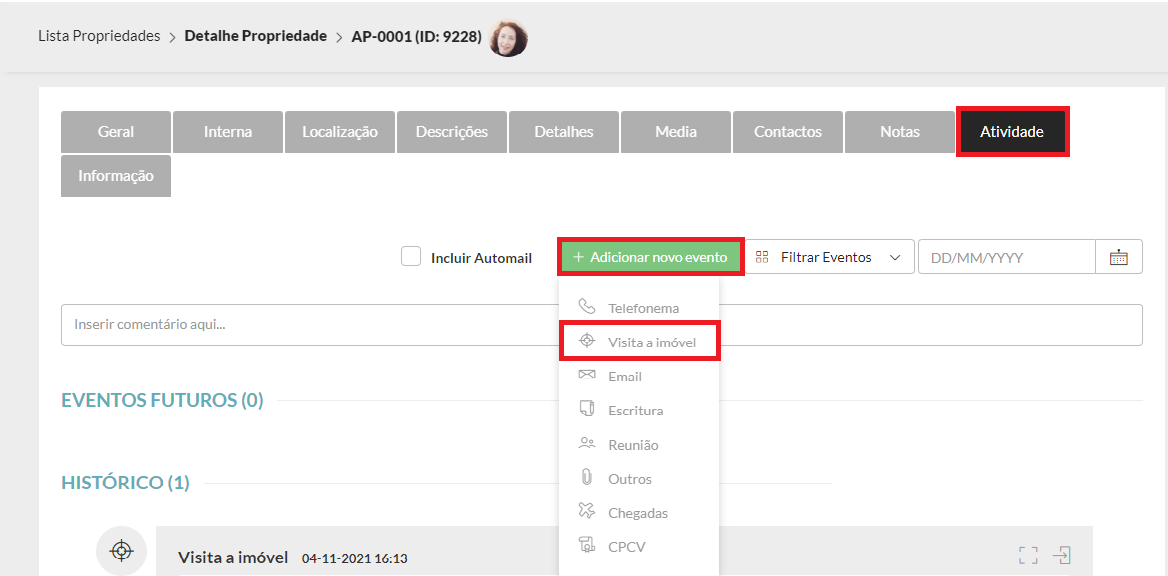Click the Inserir comentário aqui field
The height and width of the screenshot is (576, 1168).
tap(602, 325)
